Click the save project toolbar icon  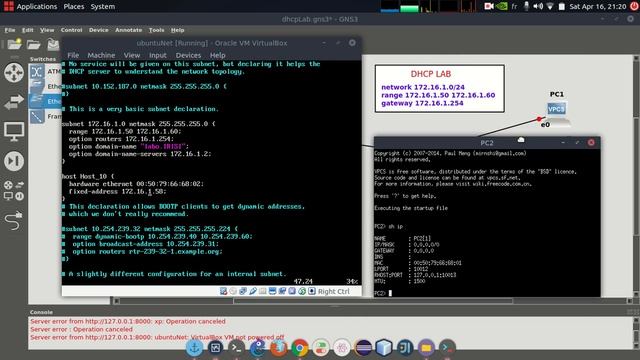click(53, 44)
